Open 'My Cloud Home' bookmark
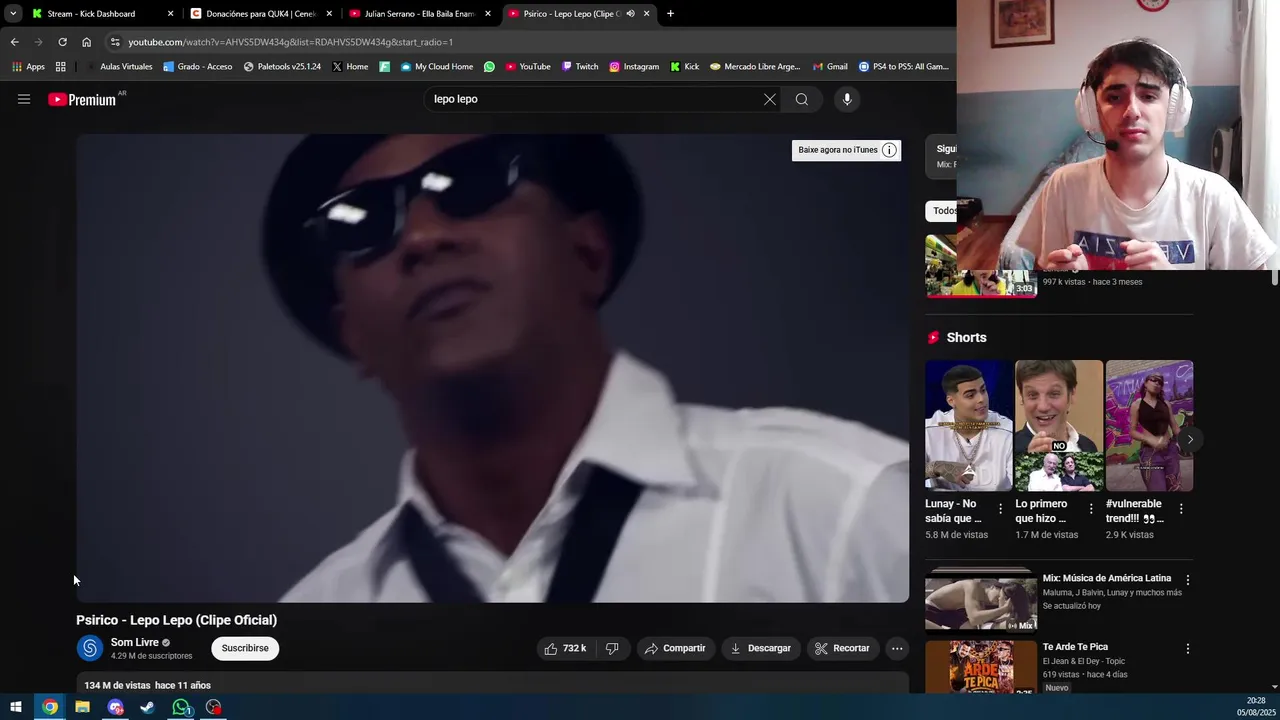This screenshot has width=1280, height=720. [x=436, y=67]
